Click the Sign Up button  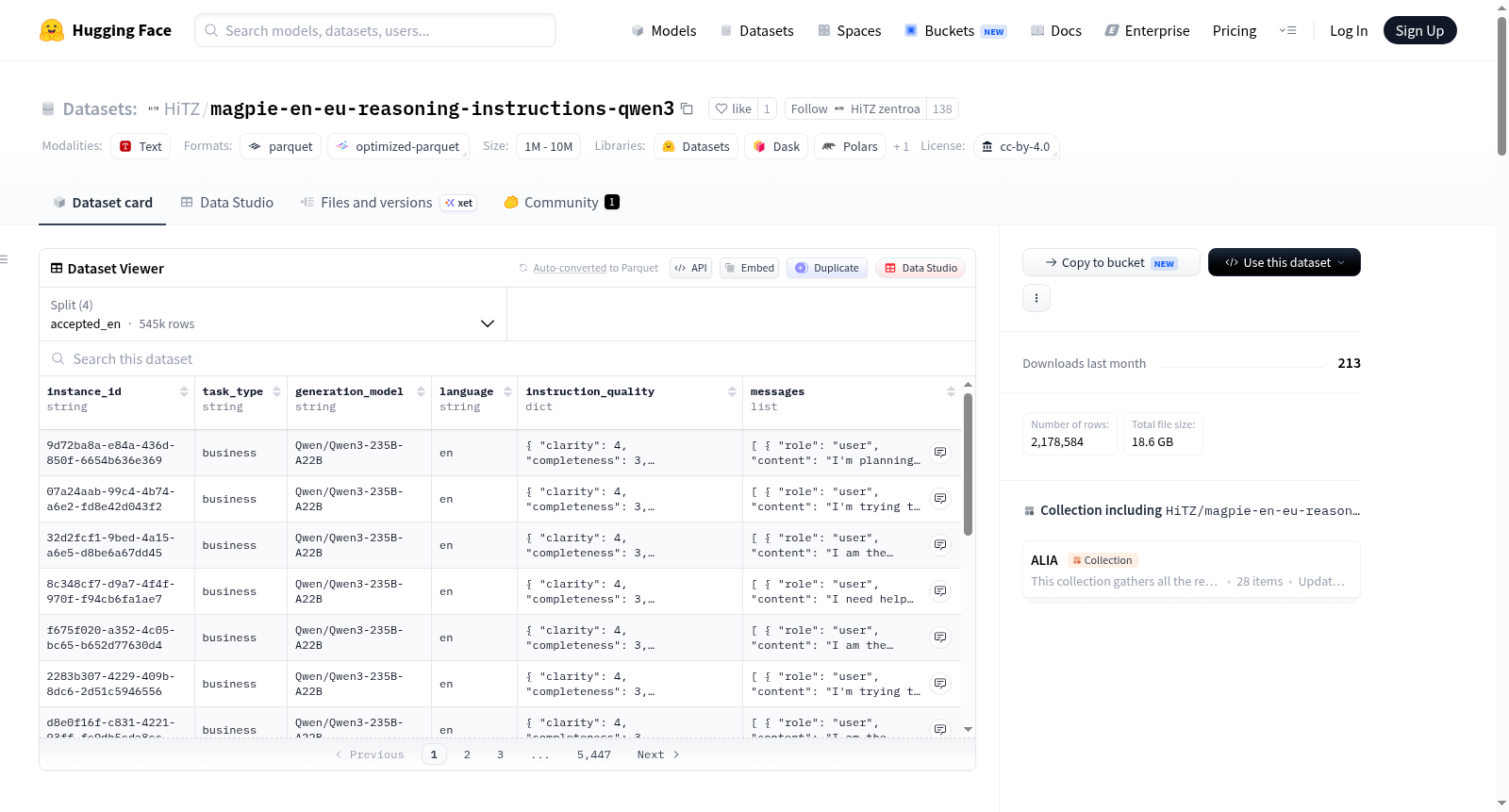(x=1419, y=30)
